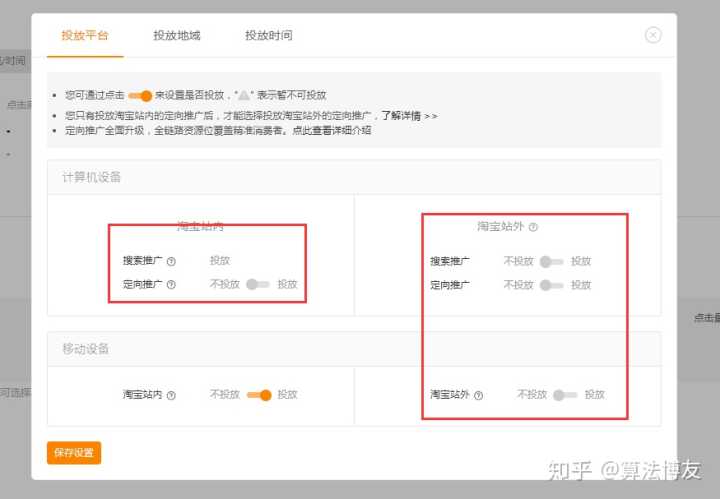Viewport: 720px width, 499px height.
Task: Turn off mobile 淘宝站内 delivery switch
Action: coord(258,395)
